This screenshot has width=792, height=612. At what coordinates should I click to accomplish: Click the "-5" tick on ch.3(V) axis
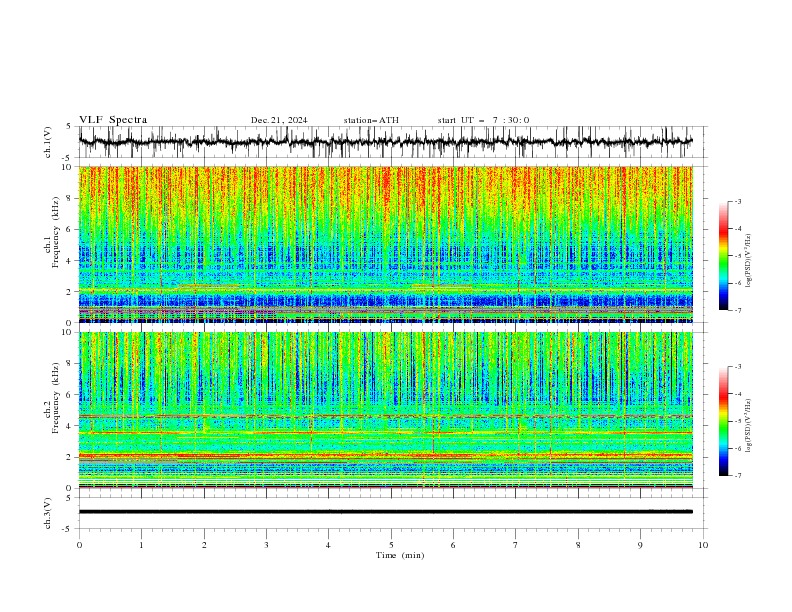pyautogui.click(x=68, y=529)
